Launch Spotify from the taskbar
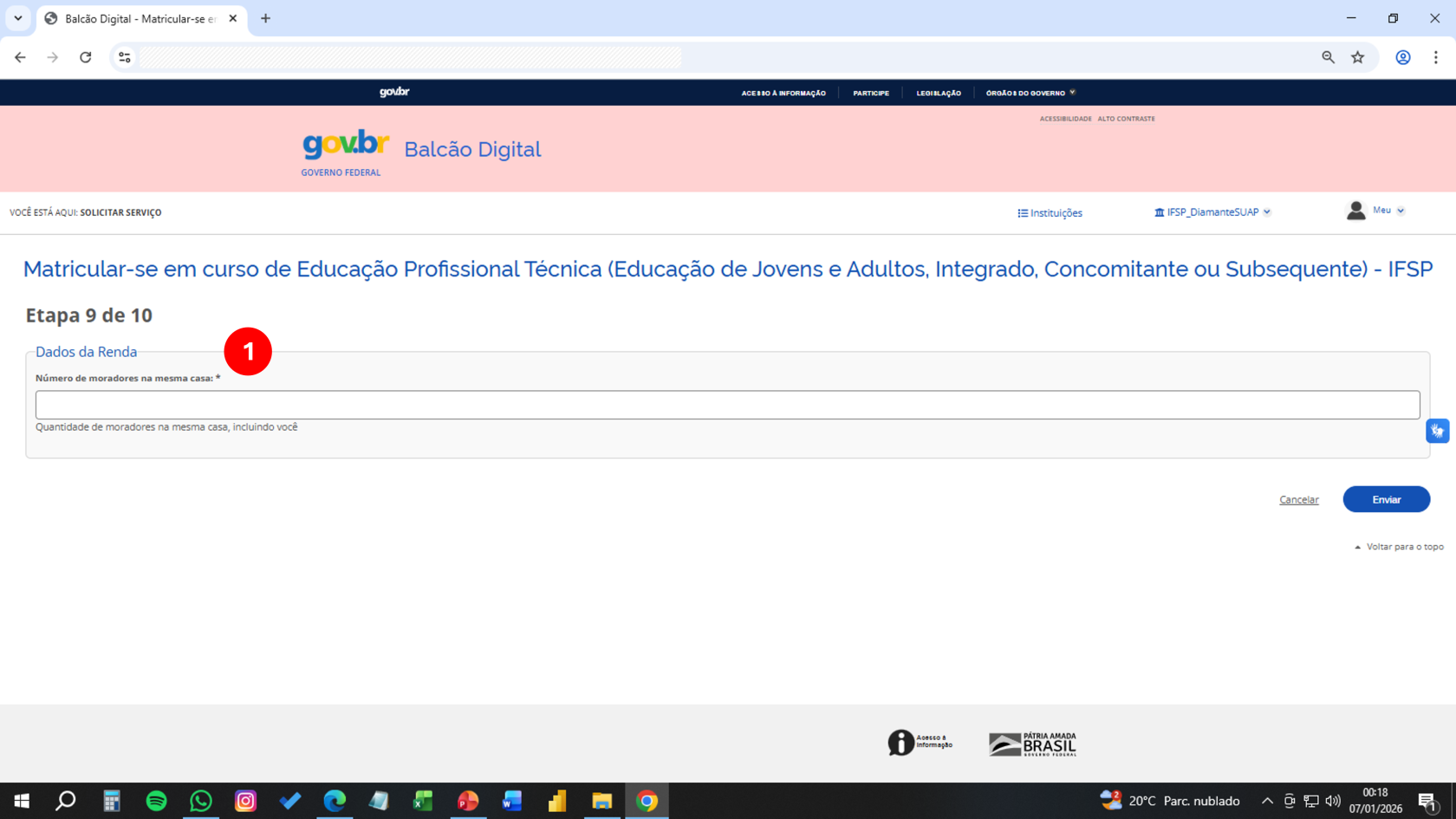 pyautogui.click(x=156, y=801)
